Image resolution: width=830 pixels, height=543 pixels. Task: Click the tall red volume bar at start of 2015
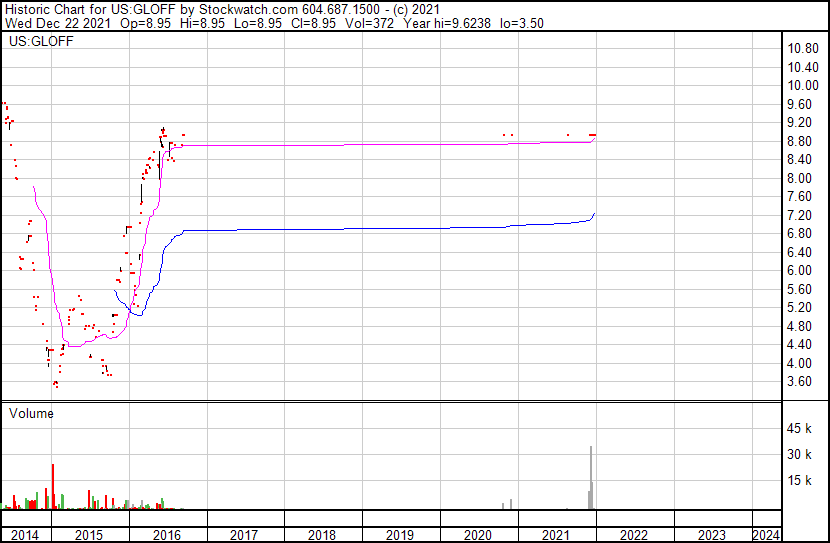click(53, 487)
